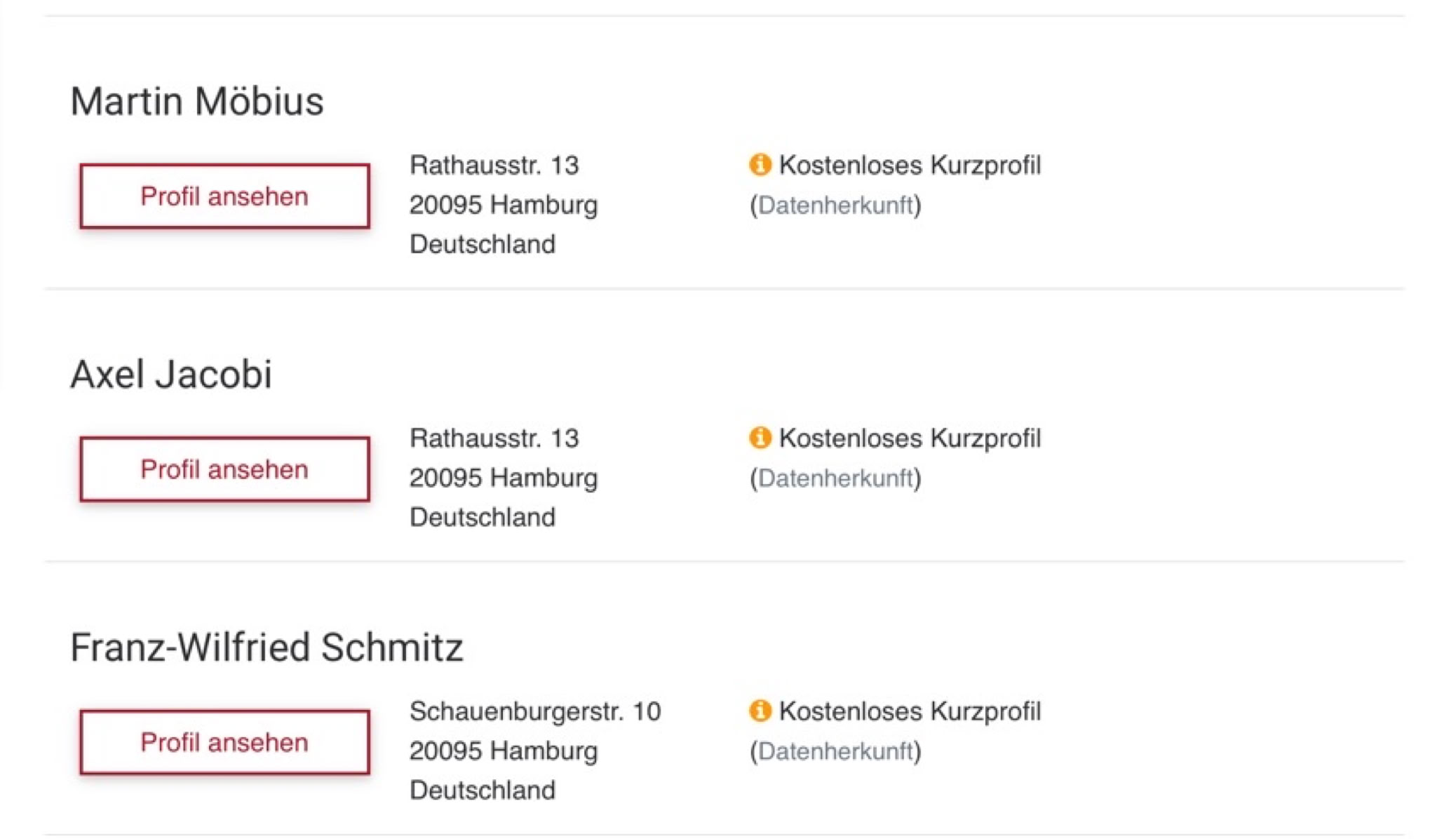Click the Deutschland line under Martin Möbius's address
Viewport: 1456px width, 839px height.
[483, 244]
